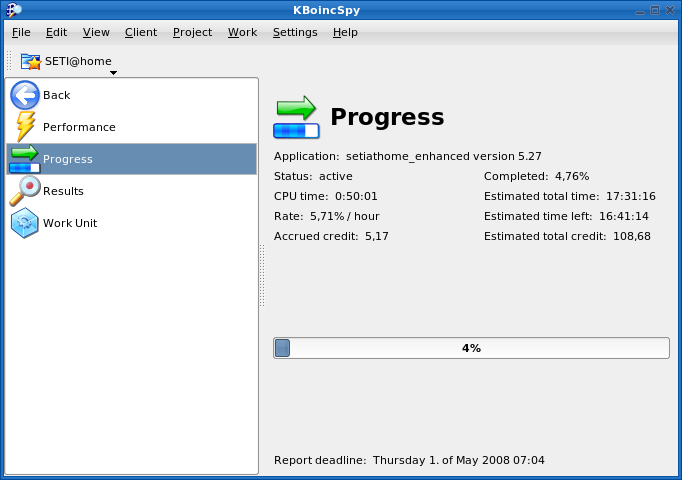Click the Accrued credit '5,17' value
682x480 pixels.
point(377,236)
